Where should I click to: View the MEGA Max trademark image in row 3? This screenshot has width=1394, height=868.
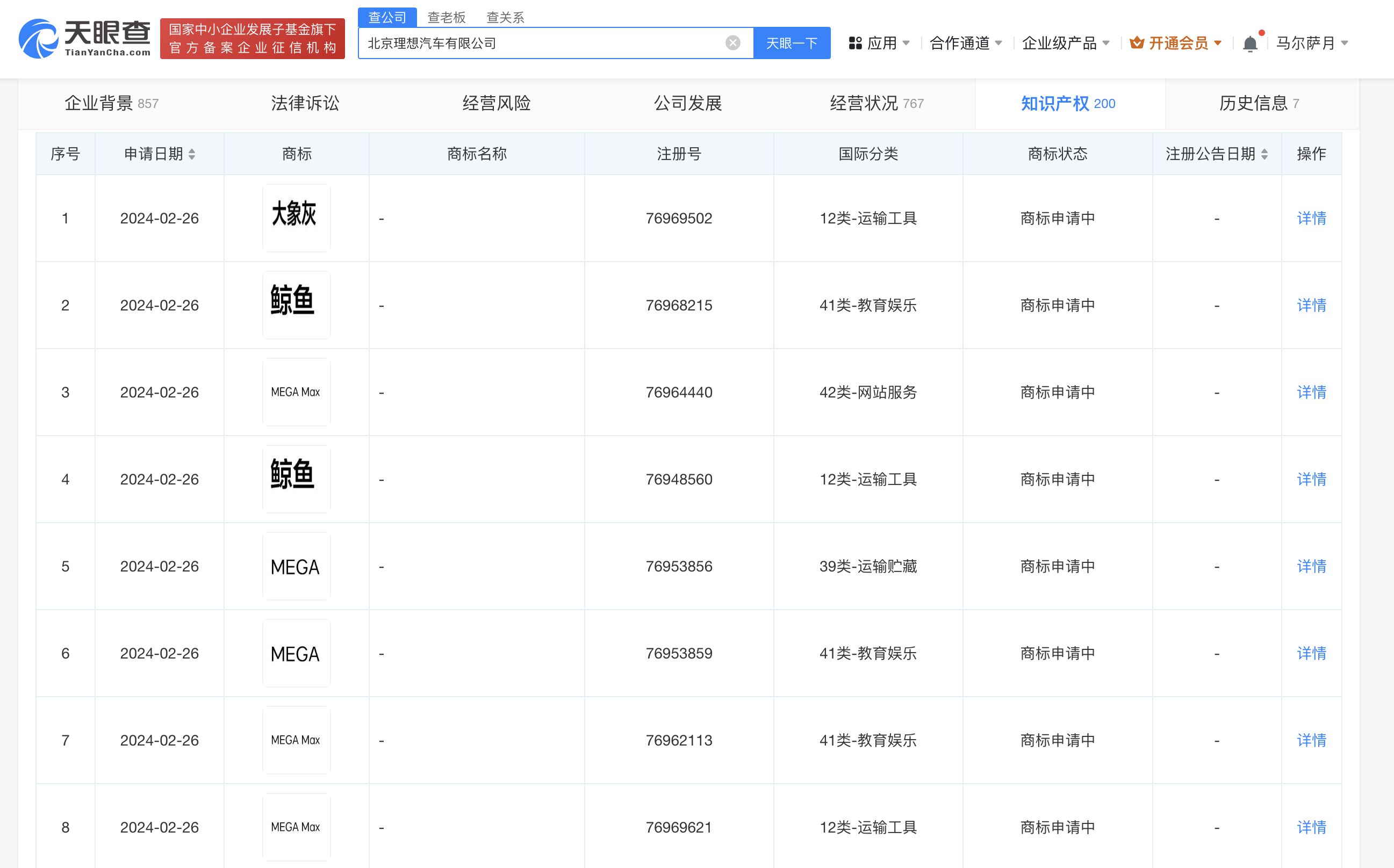pos(297,392)
